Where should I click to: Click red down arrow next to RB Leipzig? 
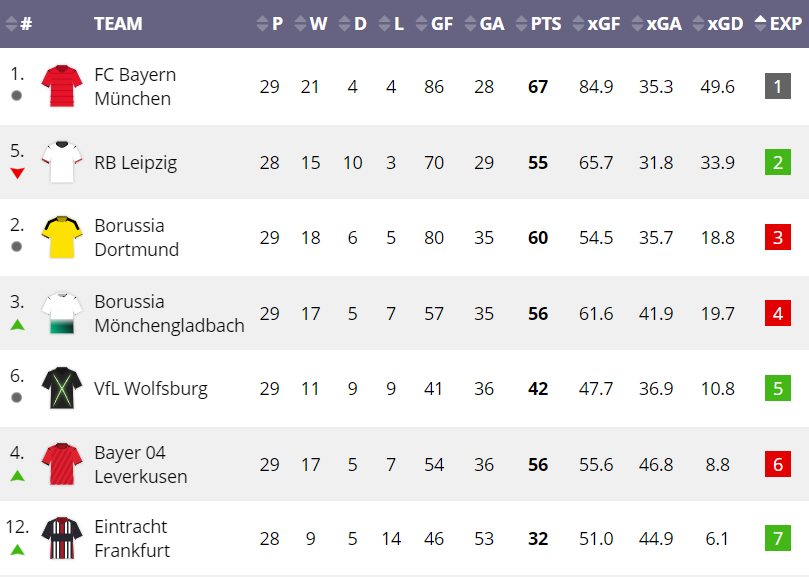(x=18, y=173)
